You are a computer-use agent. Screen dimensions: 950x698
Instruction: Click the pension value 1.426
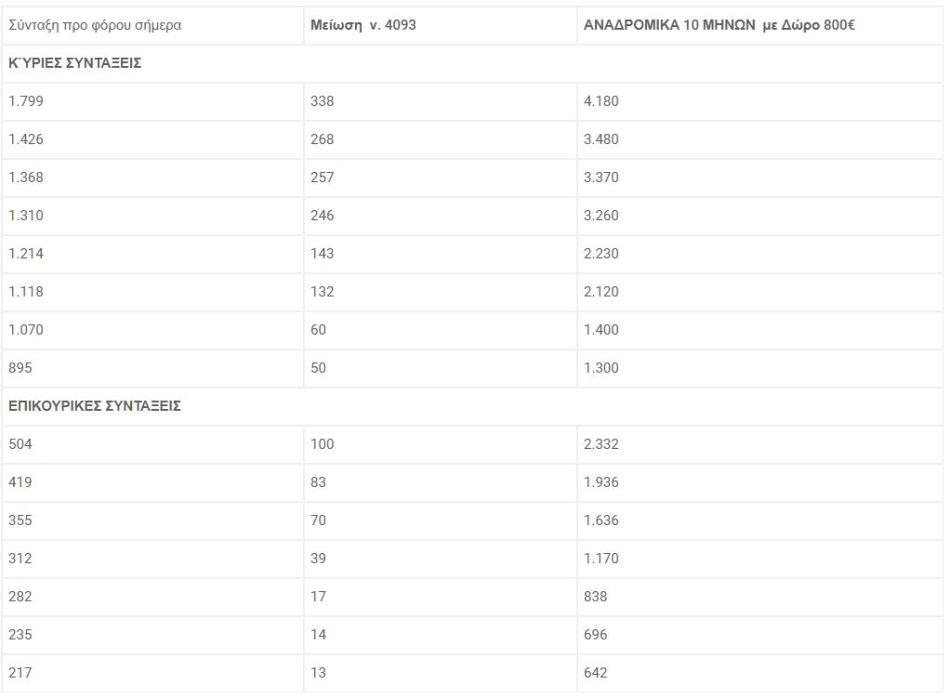tap(153, 139)
